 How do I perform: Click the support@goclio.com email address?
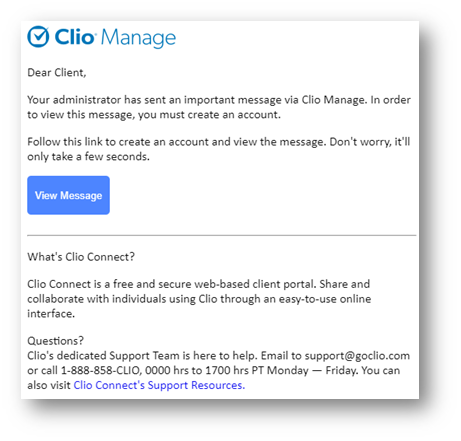click(x=357, y=356)
